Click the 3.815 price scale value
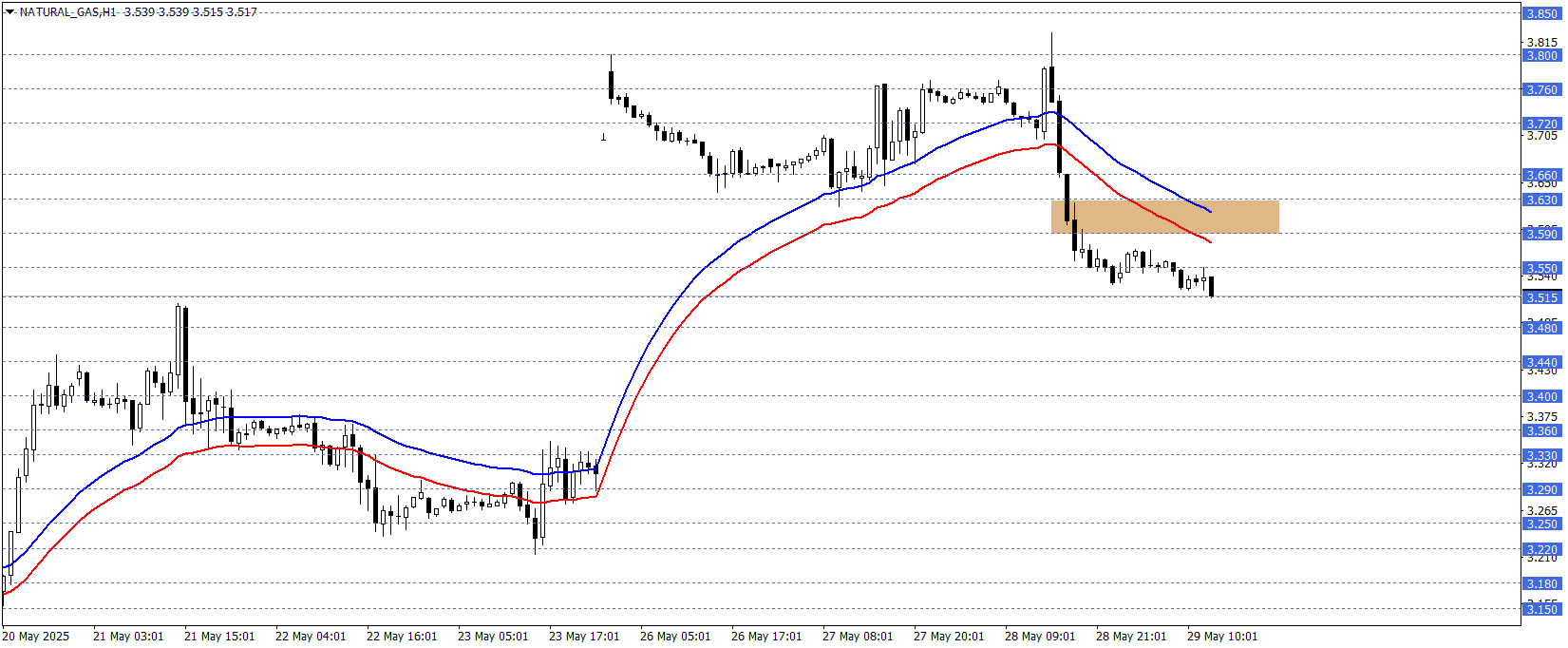This screenshot has height=648, width=1568. (x=1541, y=42)
